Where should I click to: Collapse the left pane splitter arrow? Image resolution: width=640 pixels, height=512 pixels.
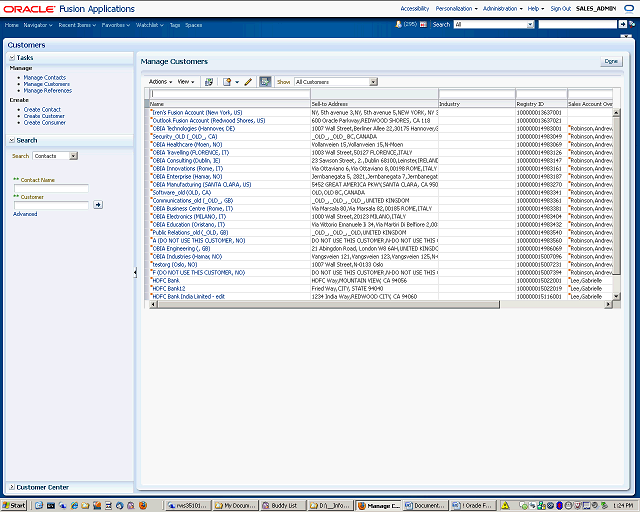135,272
